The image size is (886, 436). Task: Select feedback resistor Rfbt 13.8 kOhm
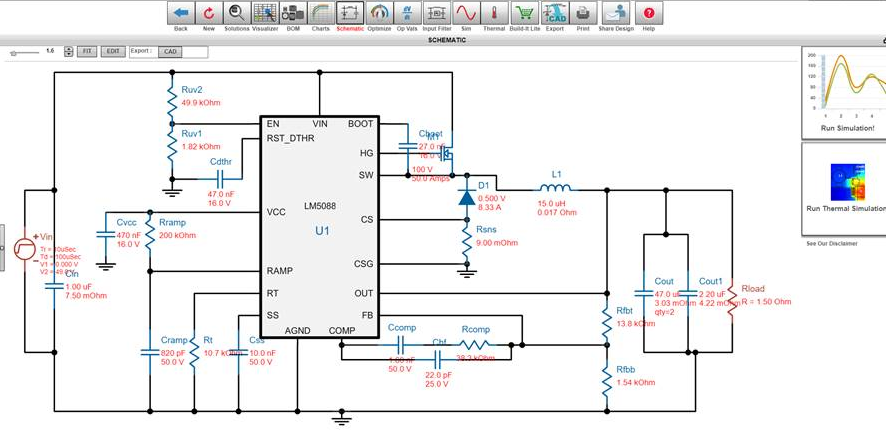(x=606, y=323)
